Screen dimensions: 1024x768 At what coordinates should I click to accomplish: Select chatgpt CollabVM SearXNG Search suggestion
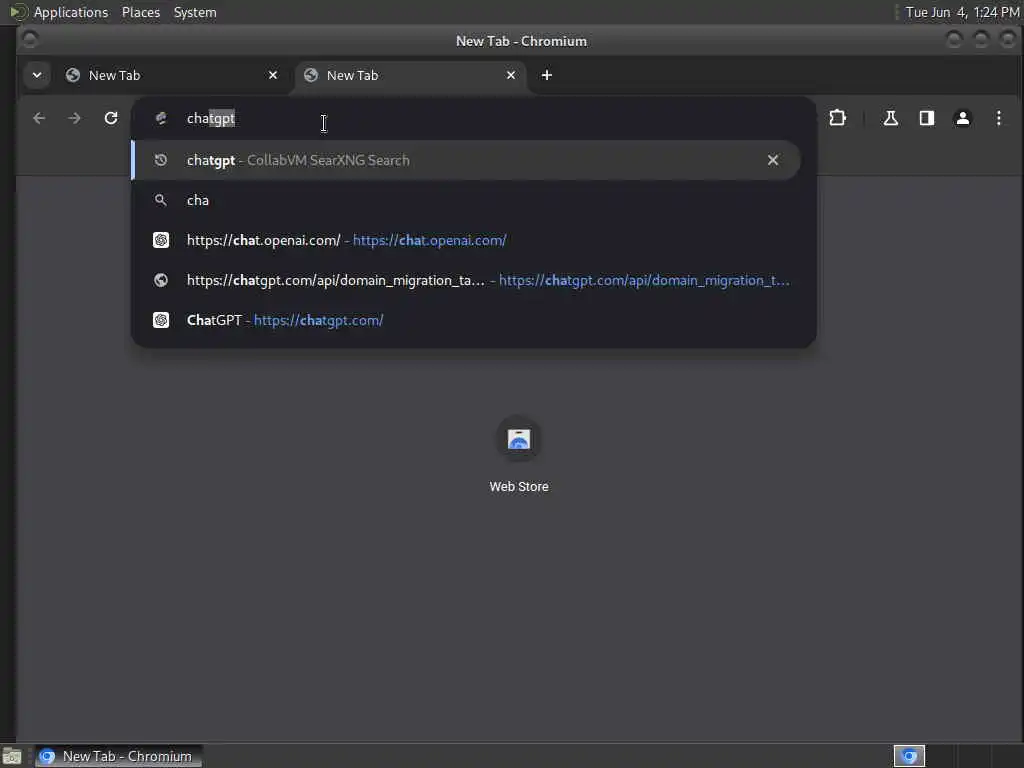point(466,160)
